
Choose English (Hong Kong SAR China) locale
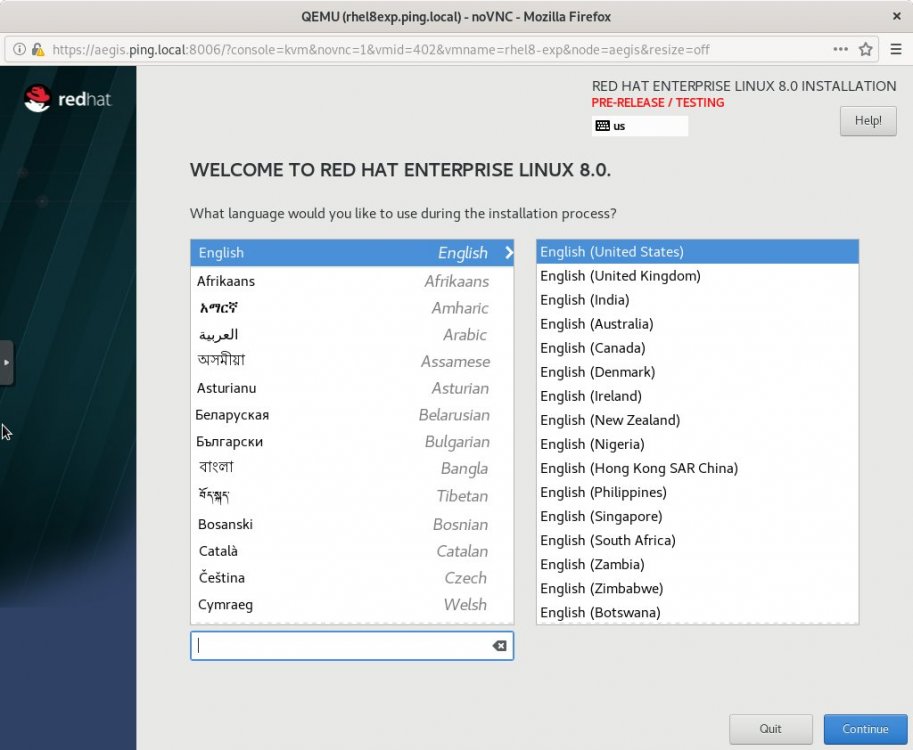pyautogui.click(x=697, y=468)
